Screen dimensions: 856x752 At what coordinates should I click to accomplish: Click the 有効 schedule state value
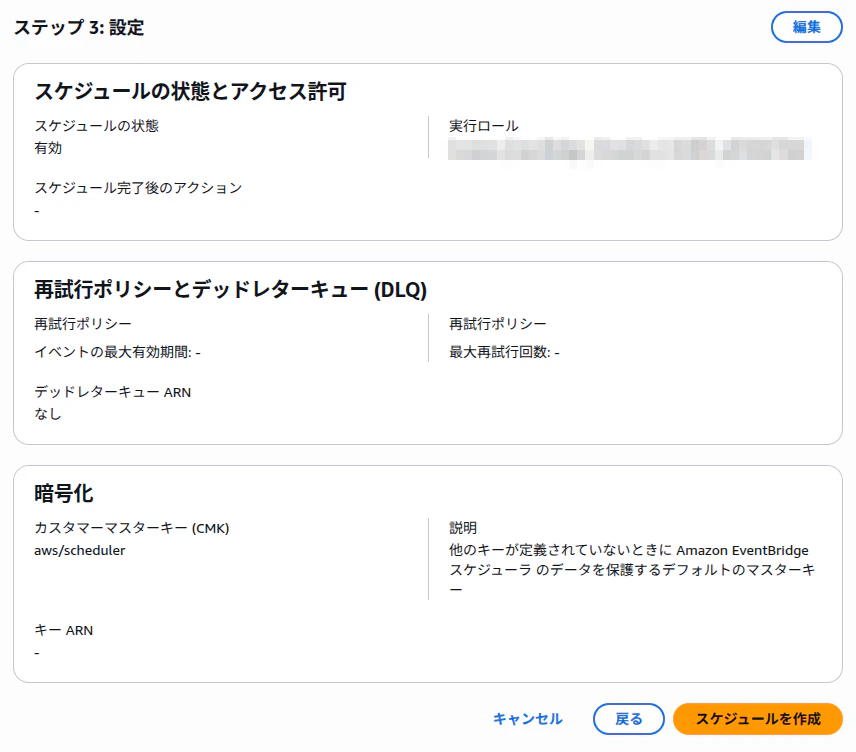tap(48, 148)
